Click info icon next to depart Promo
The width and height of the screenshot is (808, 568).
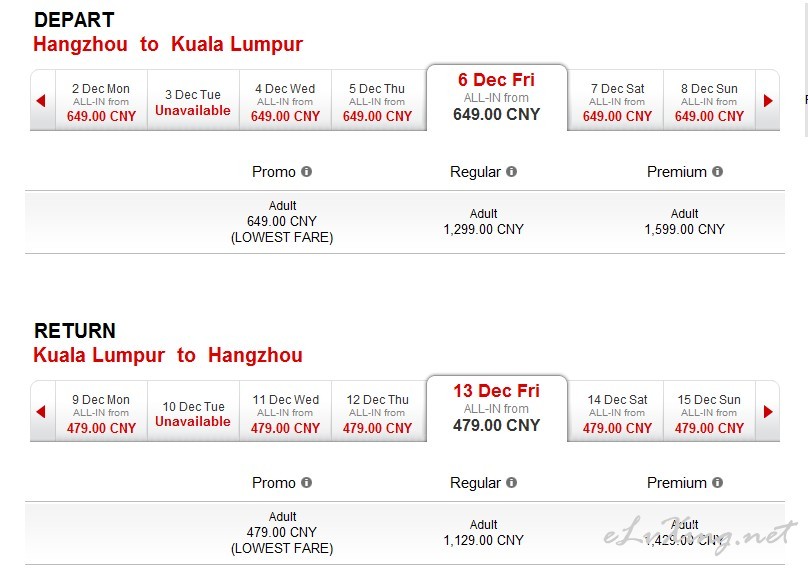tap(306, 172)
